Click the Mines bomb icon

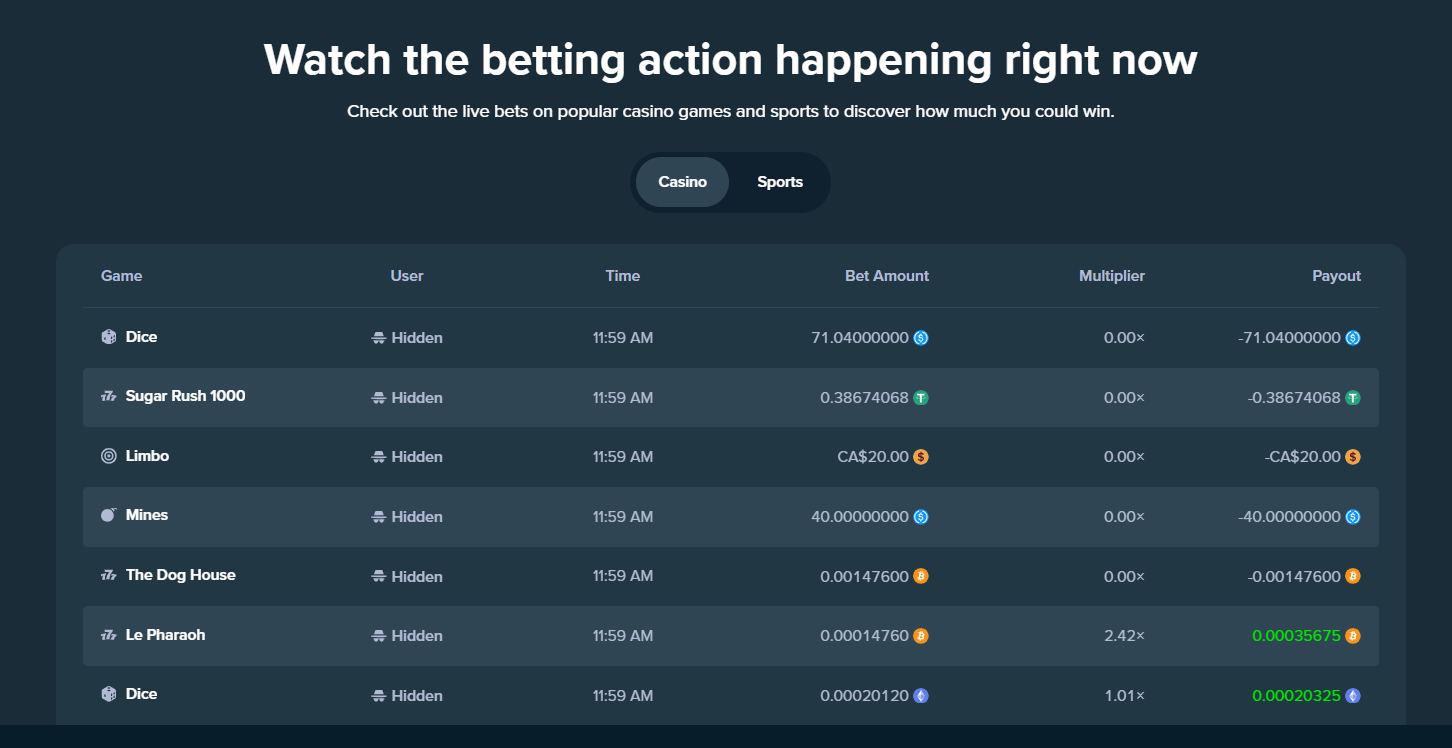click(109, 515)
